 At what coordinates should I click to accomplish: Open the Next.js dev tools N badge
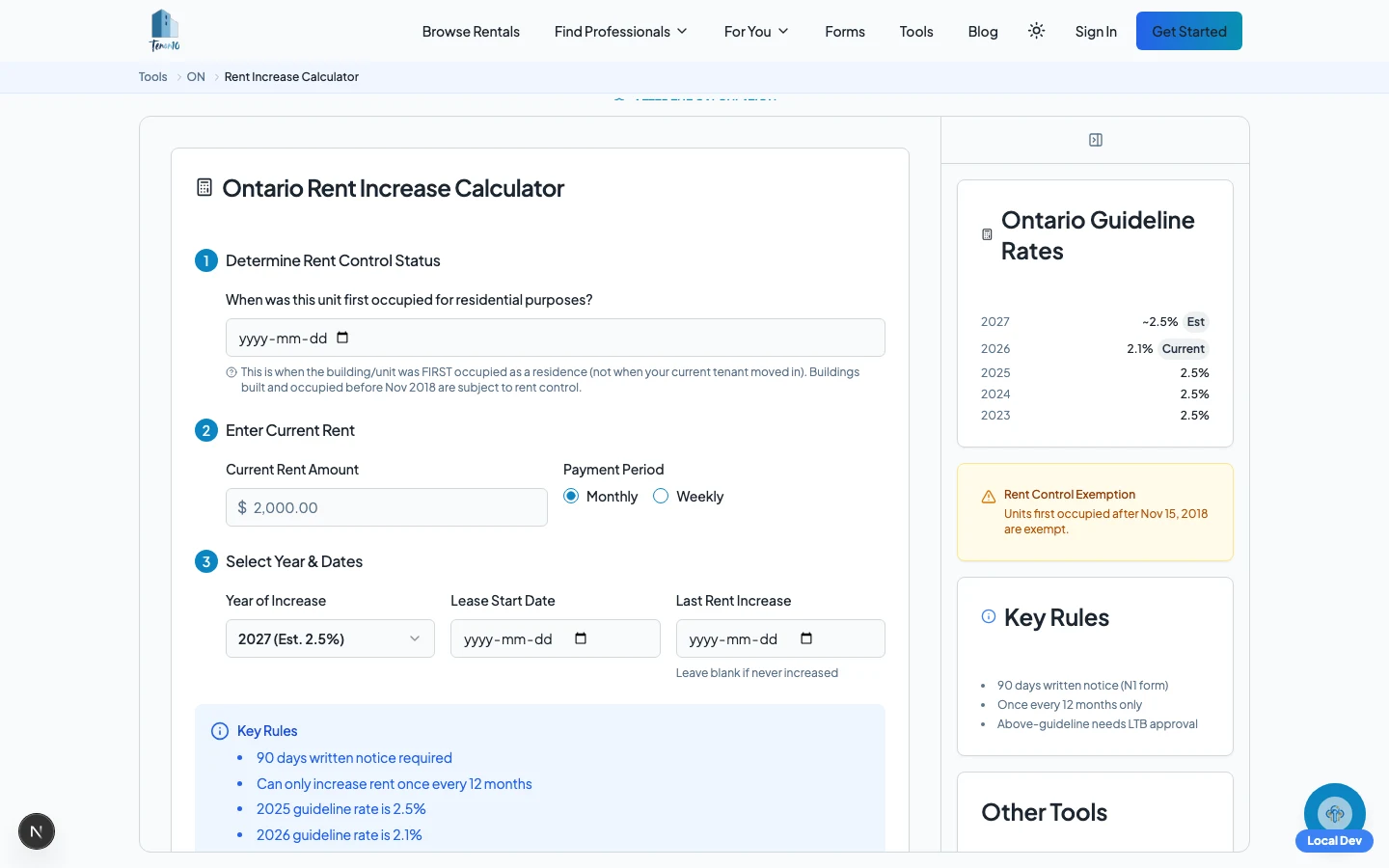click(x=37, y=831)
